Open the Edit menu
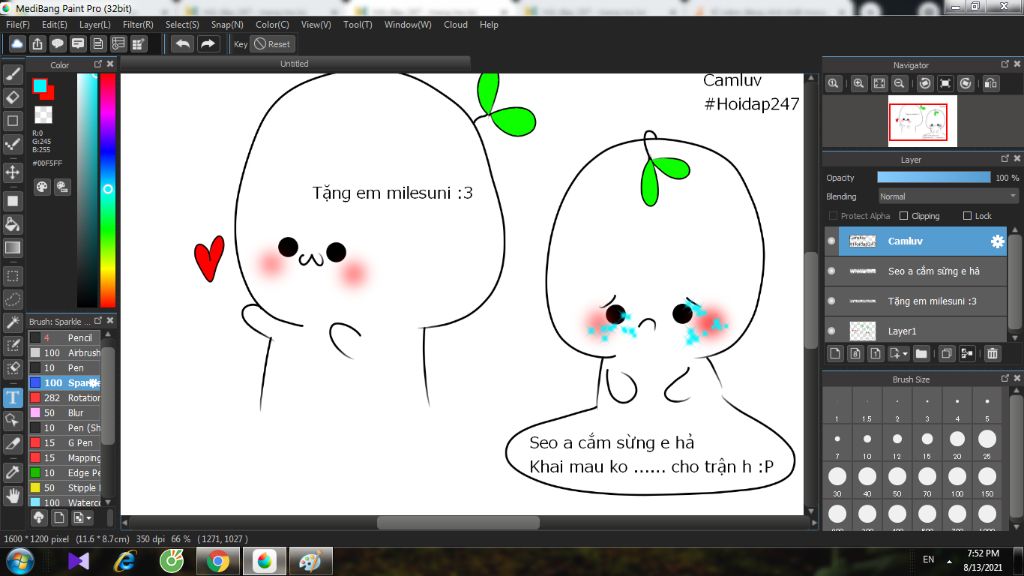This screenshot has width=1024, height=576. pyautogui.click(x=54, y=25)
